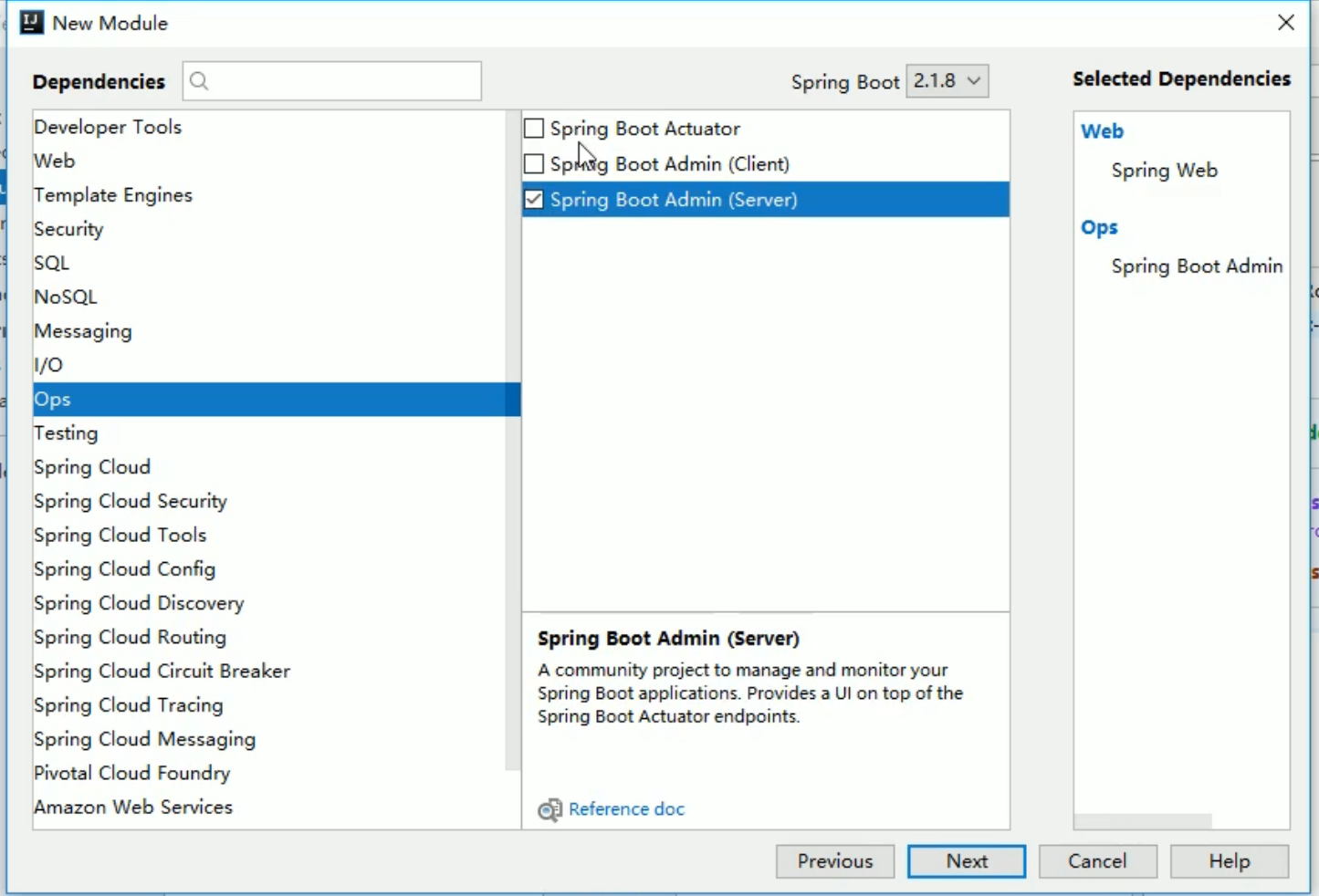The width and height of the screenshot is (1319, 896).
Task: Click the IntelliJ logo in the title bar
Action: point(32,23)
